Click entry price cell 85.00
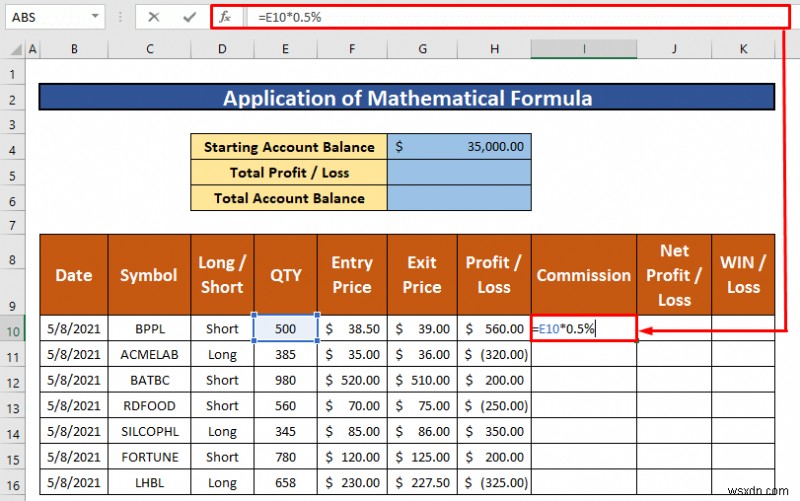This screenshot has height=501, width=800. coord(352,431)
